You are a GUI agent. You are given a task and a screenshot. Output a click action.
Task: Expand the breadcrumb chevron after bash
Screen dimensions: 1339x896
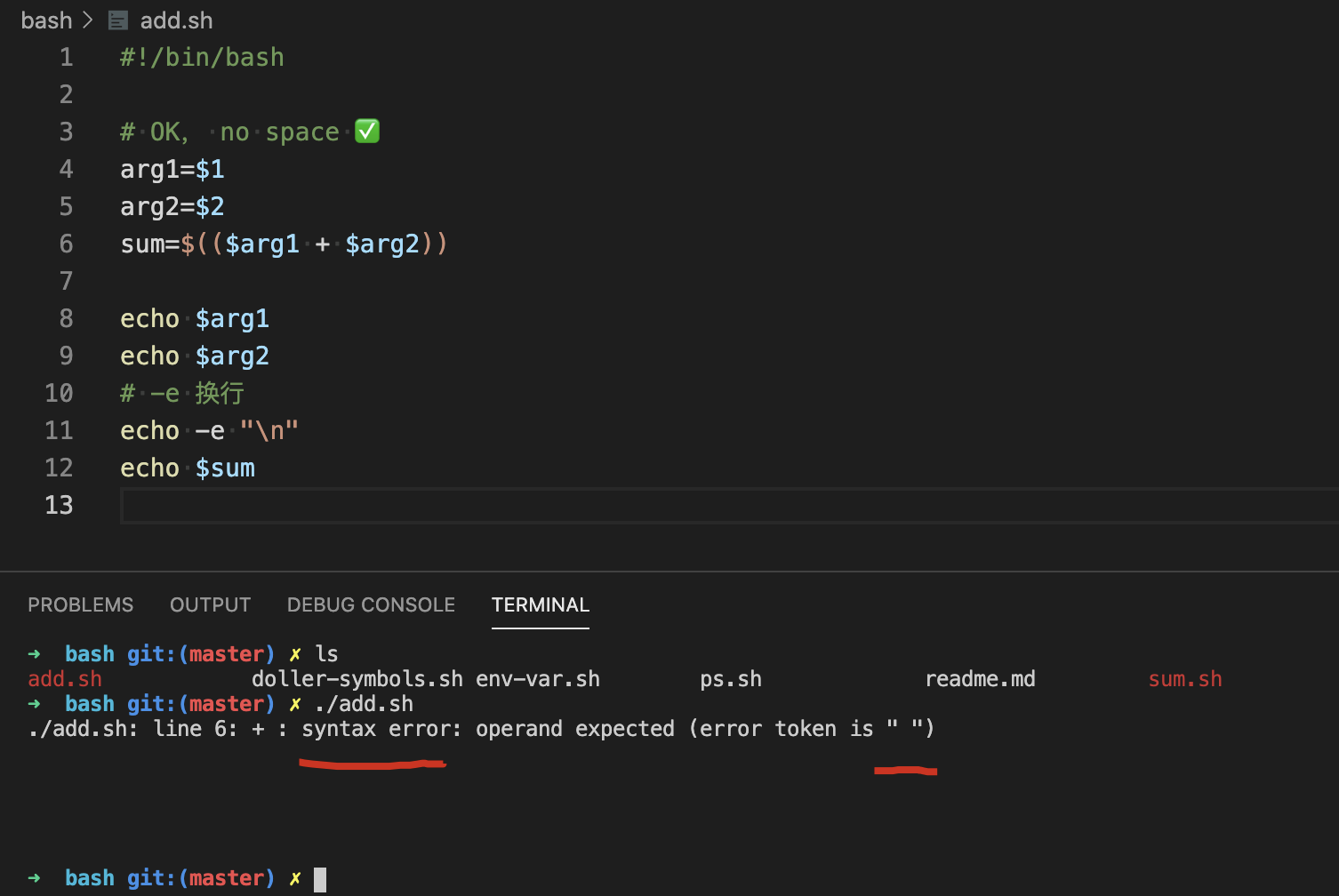[88, 20]
